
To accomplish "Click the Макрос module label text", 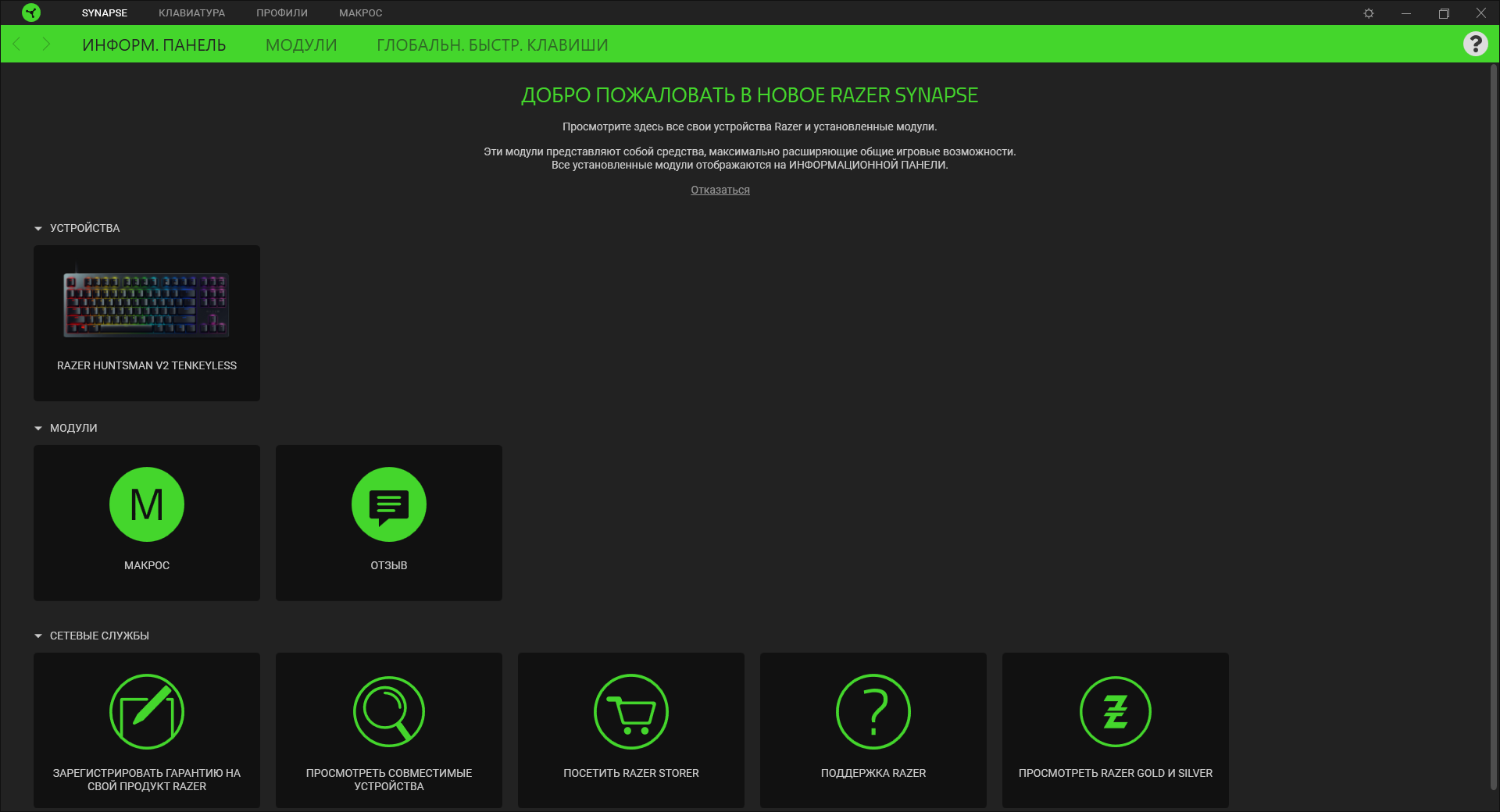I will click(x=147, y=565).
